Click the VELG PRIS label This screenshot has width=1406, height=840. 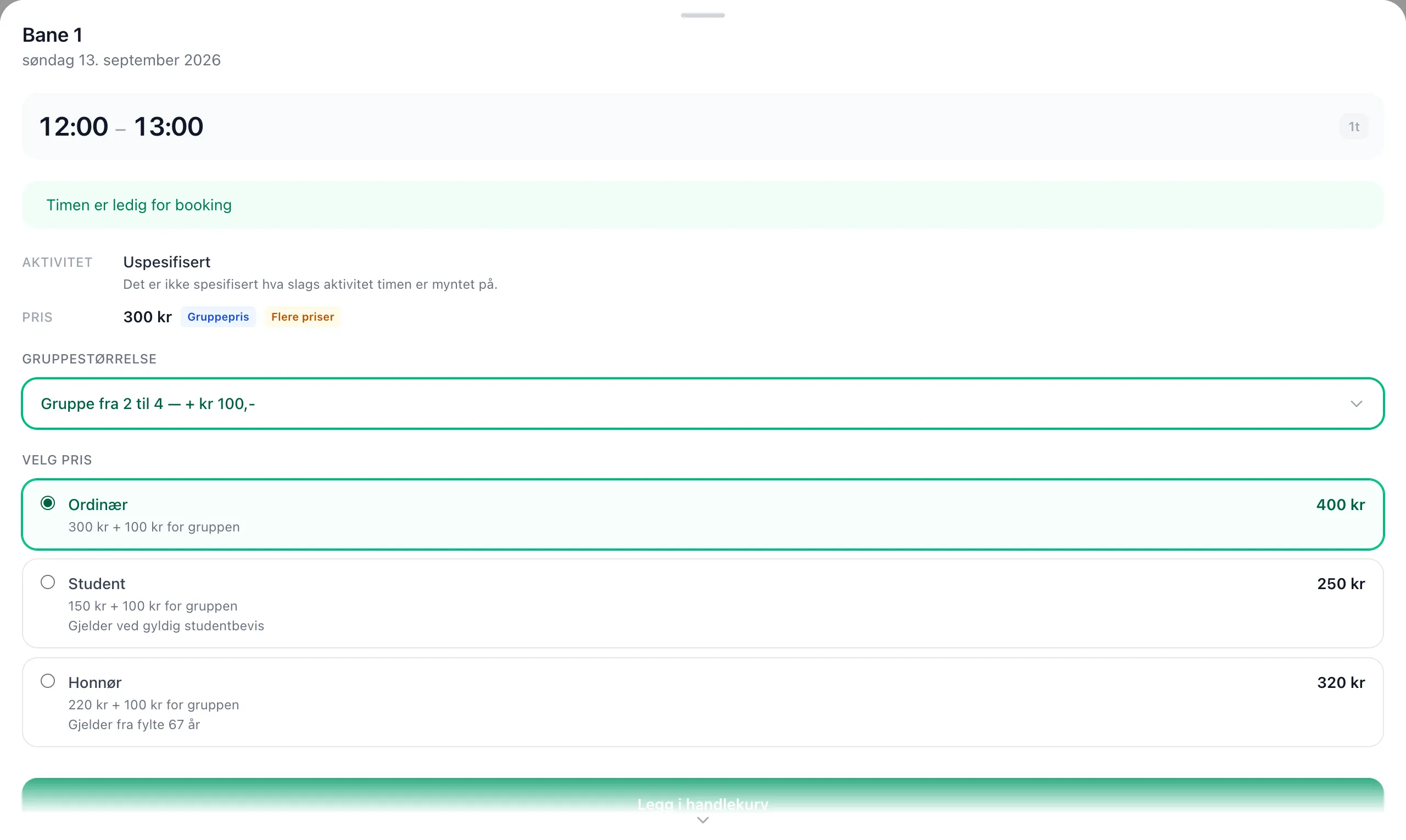coord(57,460)
